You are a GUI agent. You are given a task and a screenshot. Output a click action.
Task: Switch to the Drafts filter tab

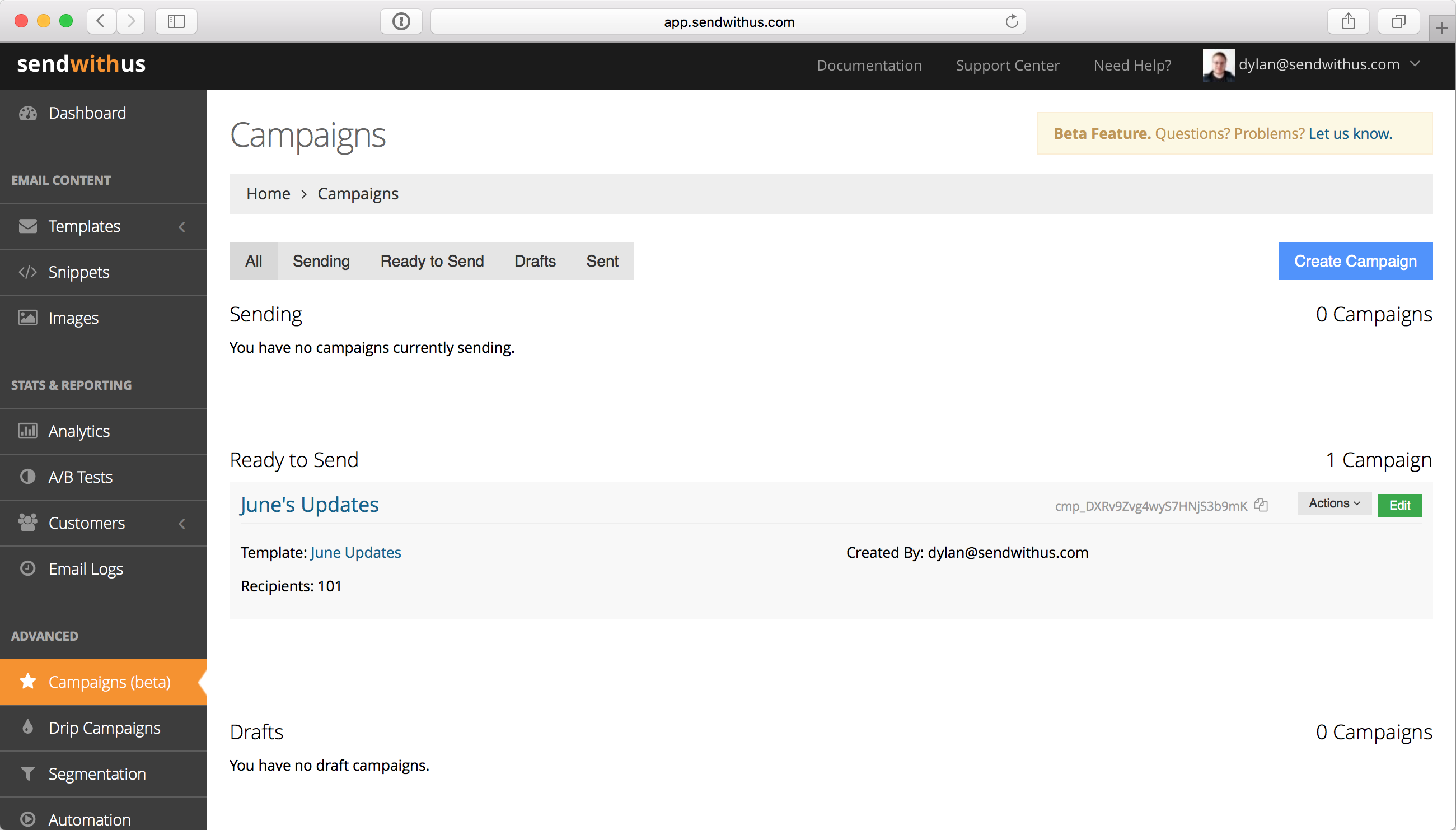(535, 261)
